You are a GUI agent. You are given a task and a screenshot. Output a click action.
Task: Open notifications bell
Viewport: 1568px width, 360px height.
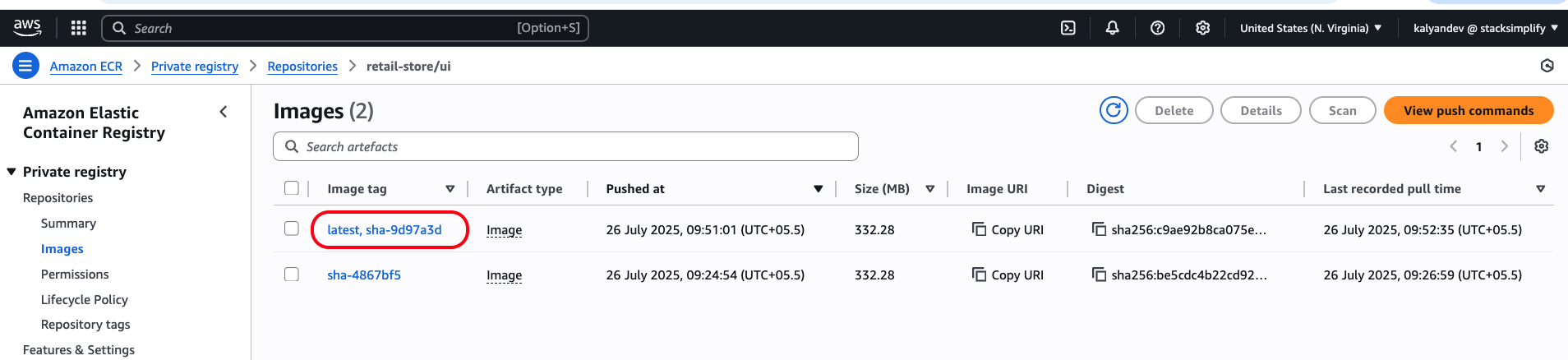click(1112, 28)
